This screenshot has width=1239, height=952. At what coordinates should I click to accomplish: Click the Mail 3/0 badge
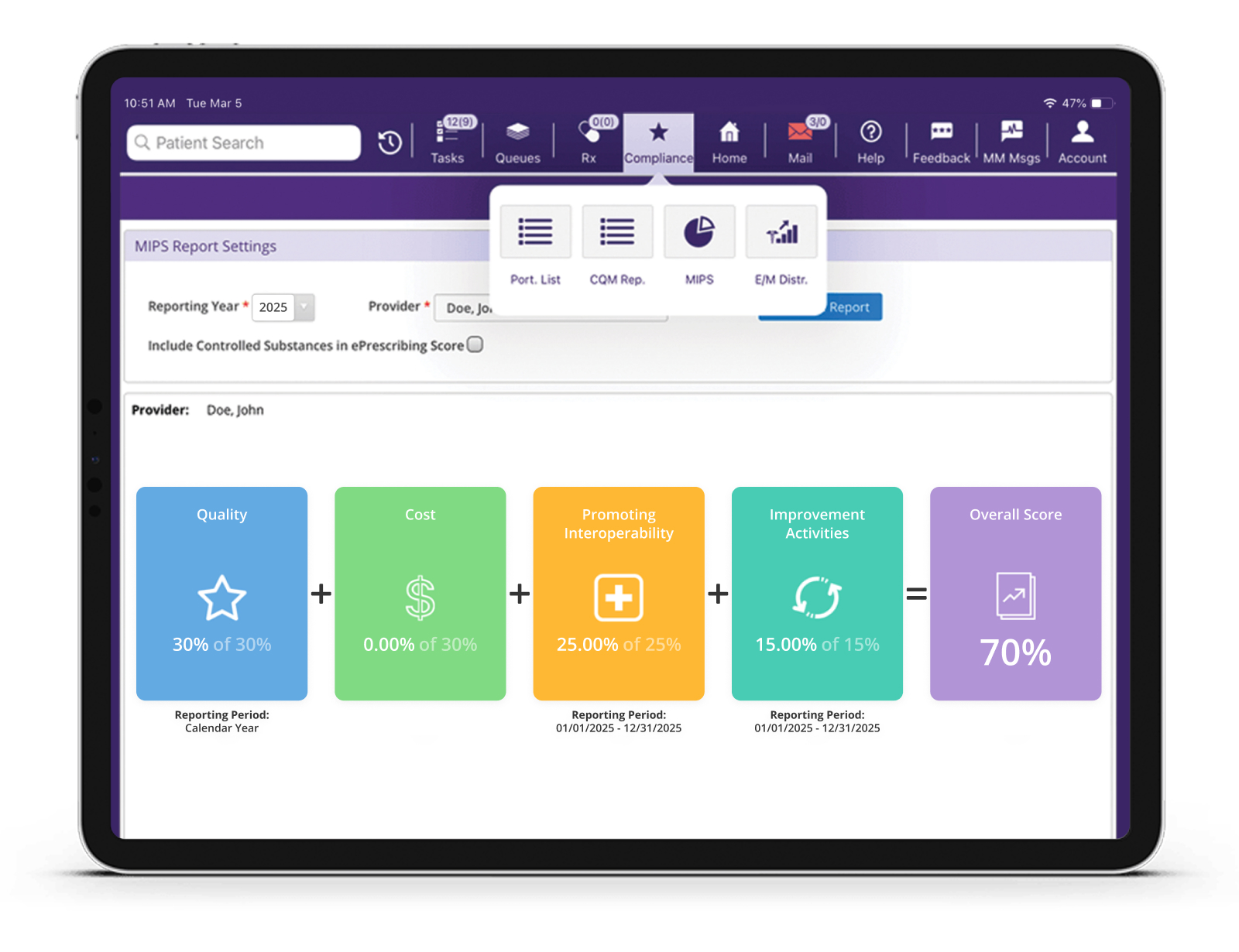(x=818, y=122)
